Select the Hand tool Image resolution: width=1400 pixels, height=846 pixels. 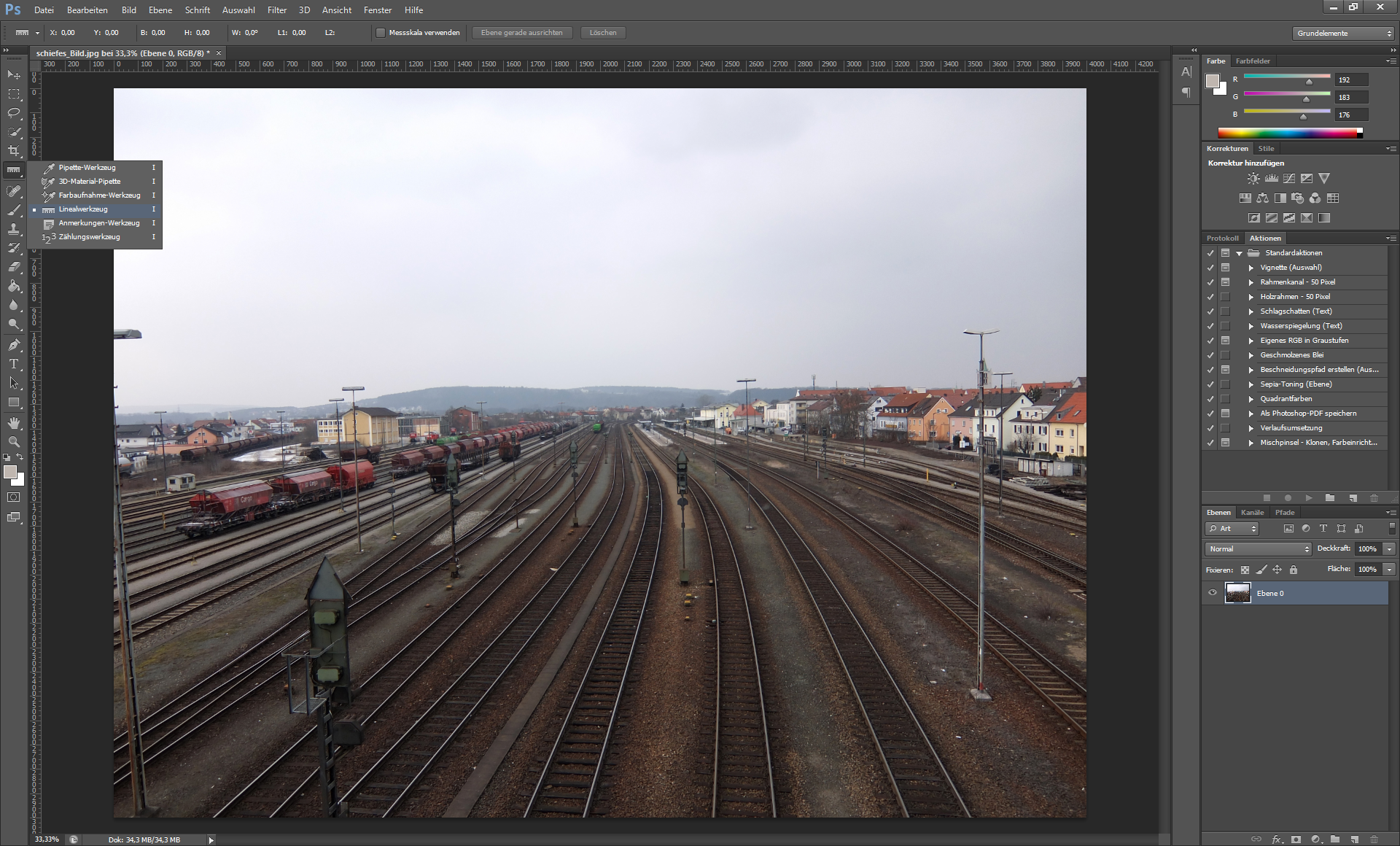pyautogui.click(x=14, y=423)
